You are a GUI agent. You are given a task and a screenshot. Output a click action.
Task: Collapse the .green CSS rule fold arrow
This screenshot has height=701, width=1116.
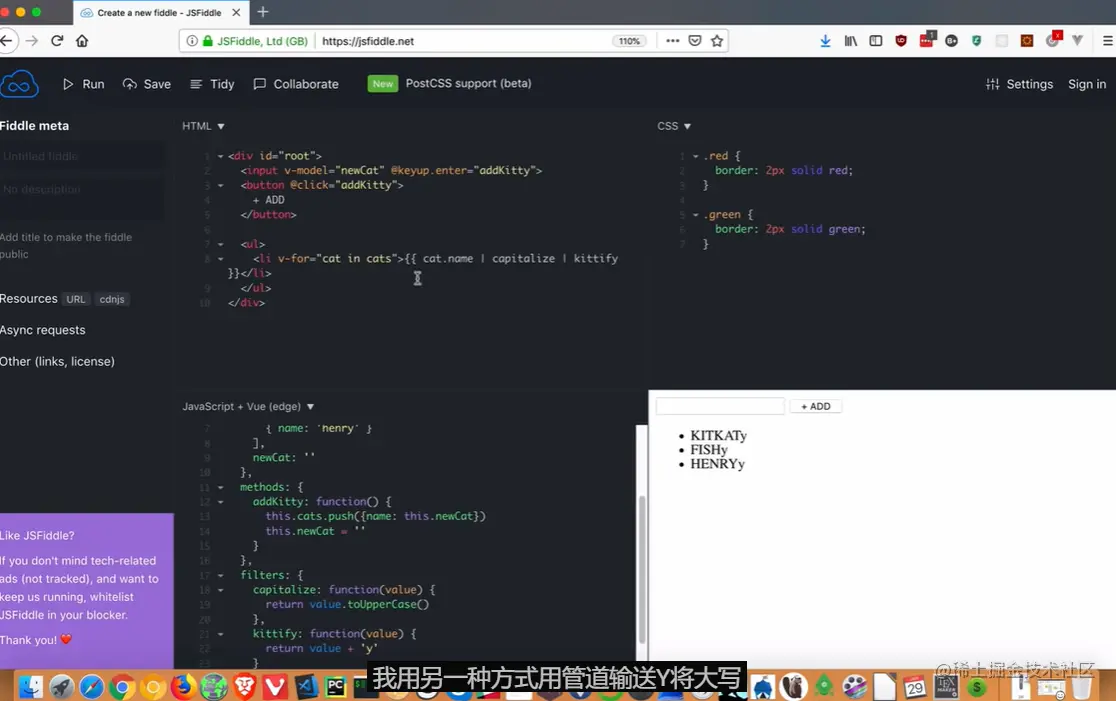tap(695, 214)
